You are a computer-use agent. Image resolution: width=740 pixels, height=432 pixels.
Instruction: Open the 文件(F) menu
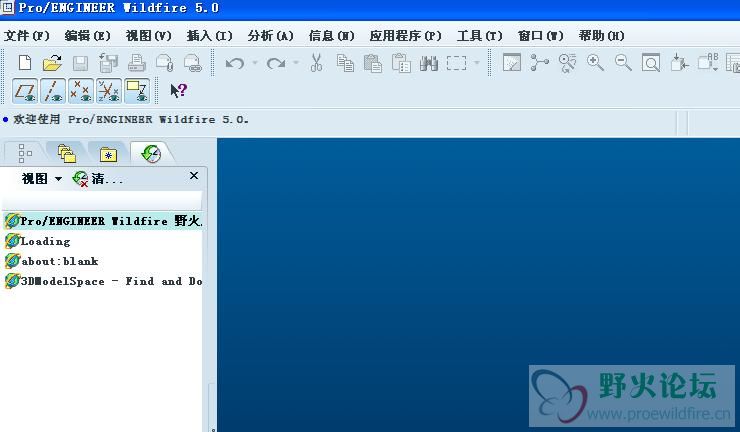(26, 35)
